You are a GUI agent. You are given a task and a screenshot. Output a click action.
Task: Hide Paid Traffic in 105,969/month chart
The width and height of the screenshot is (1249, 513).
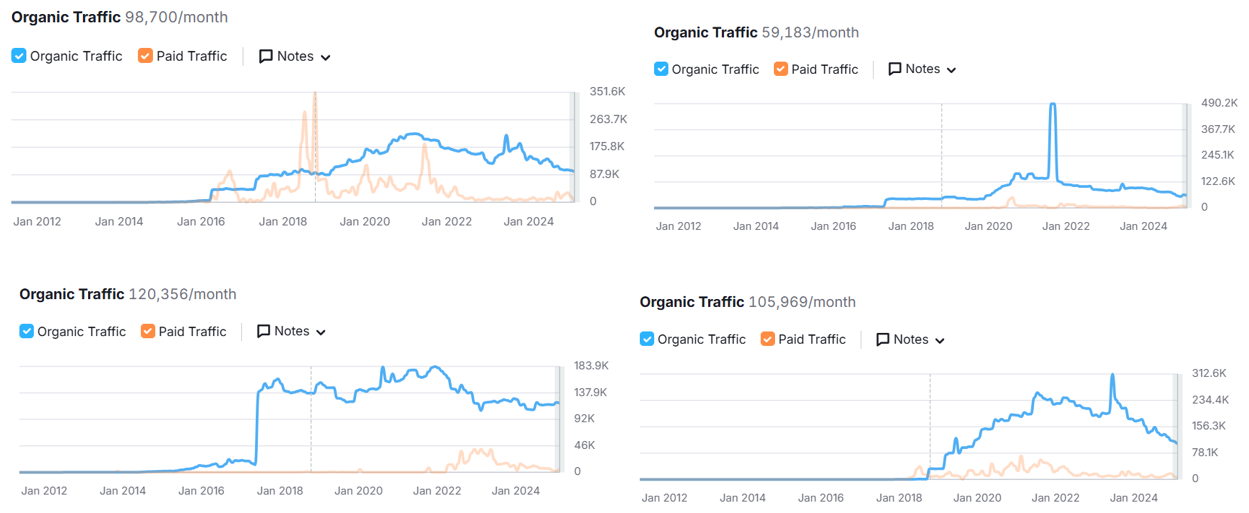(768, 339)
